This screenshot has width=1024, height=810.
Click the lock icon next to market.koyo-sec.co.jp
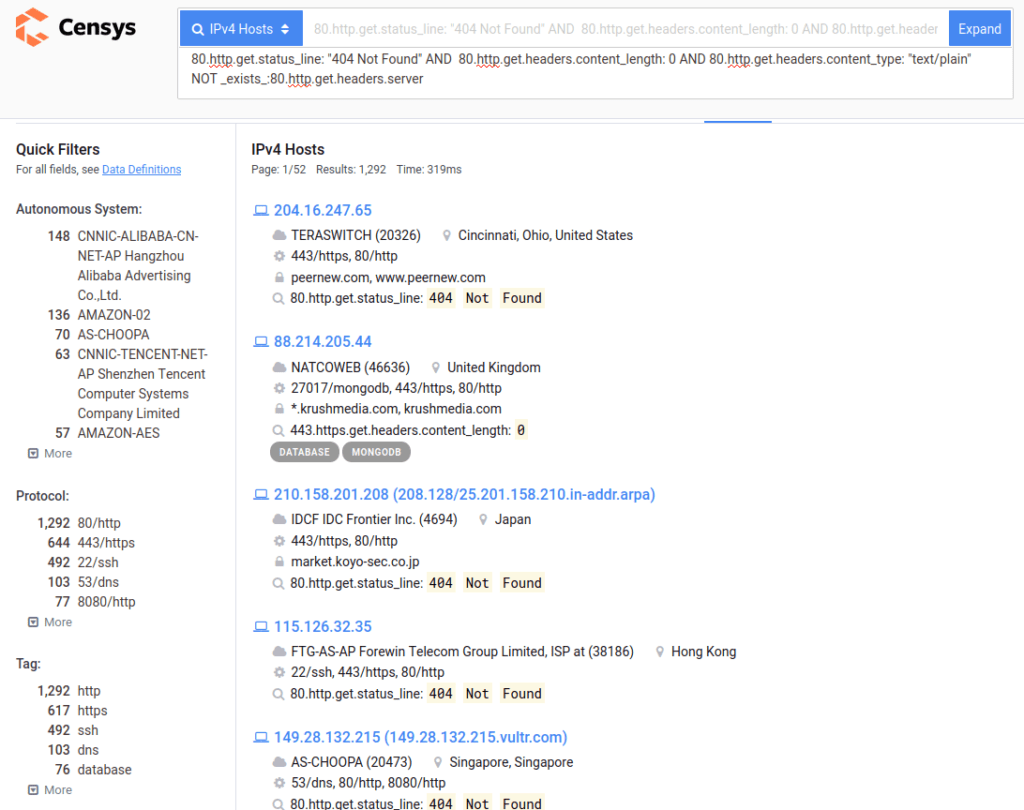click(x=279, y=562)
